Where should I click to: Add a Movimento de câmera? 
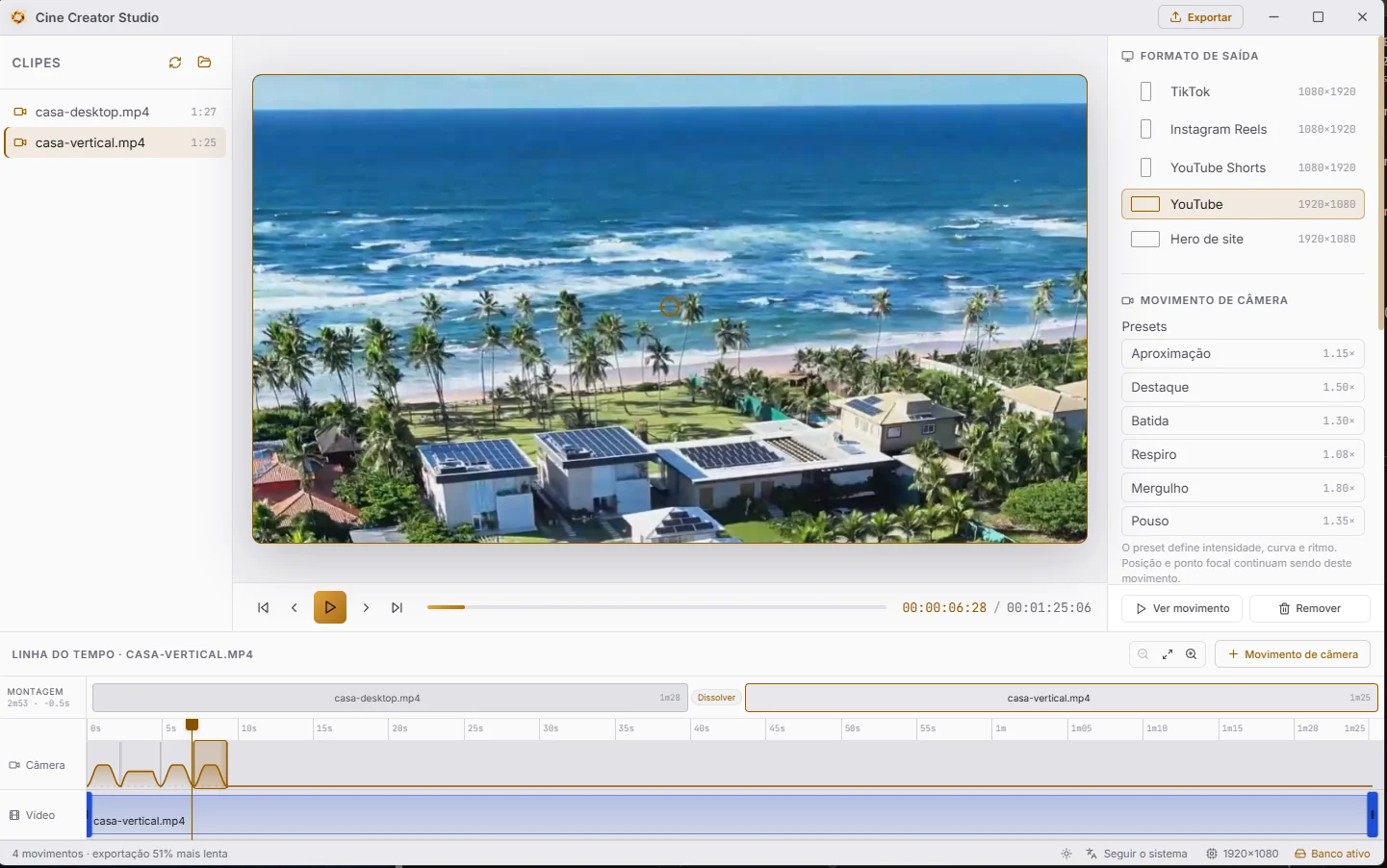tap(1293, 654)
